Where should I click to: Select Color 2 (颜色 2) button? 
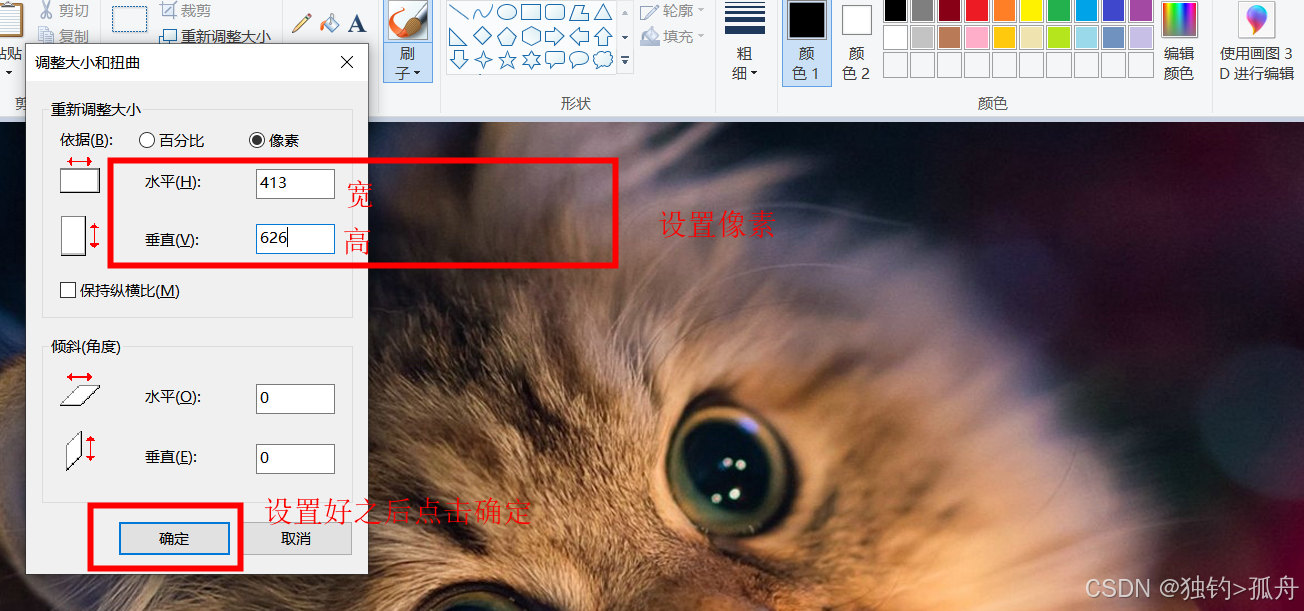pyautogui.click(x=857, y=42)
